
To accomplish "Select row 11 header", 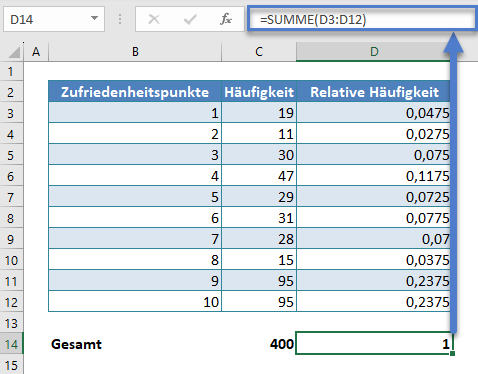I will tap(11, 281).
